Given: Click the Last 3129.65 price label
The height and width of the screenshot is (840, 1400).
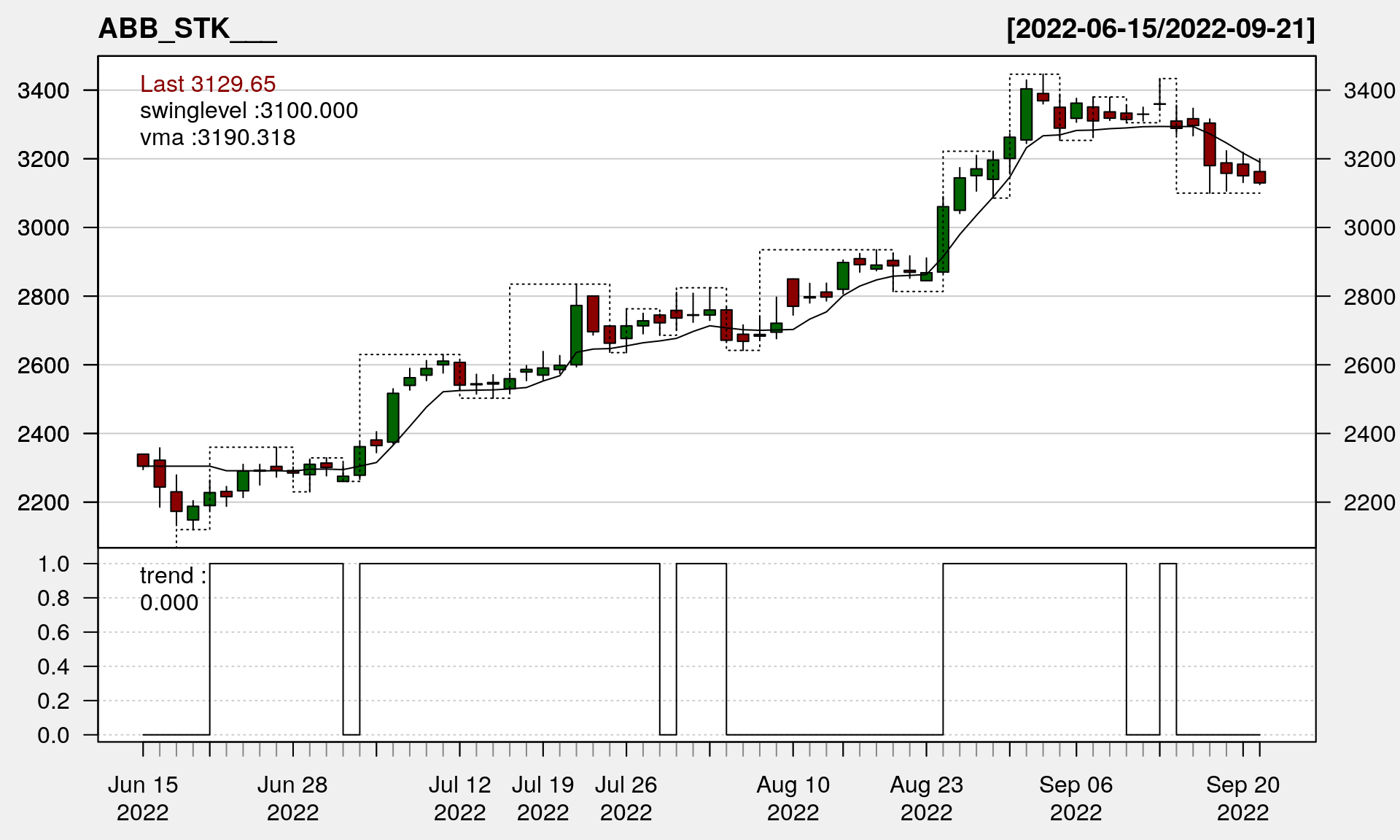Looking at the screenshot, I should tap(208, 84).
